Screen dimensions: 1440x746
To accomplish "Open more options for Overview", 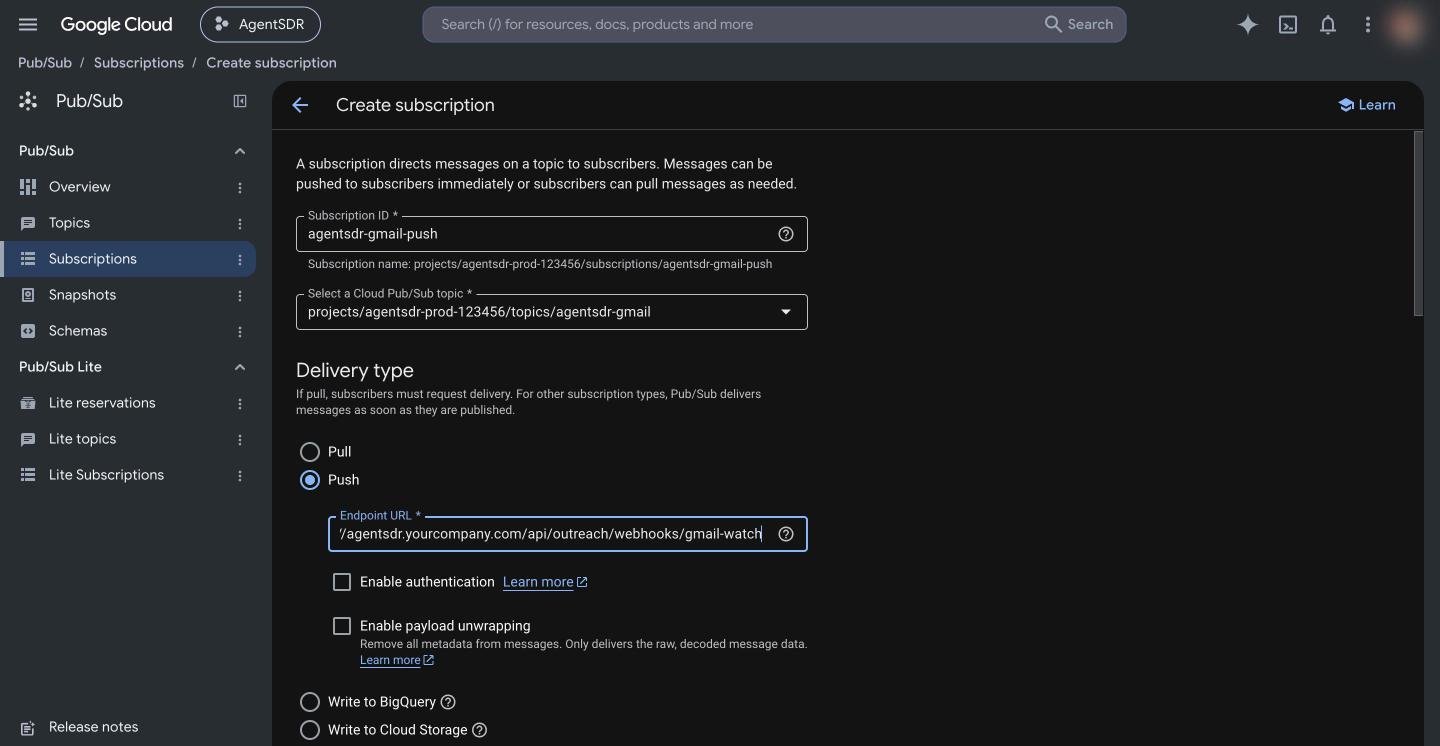I will [x=240, y=187].
